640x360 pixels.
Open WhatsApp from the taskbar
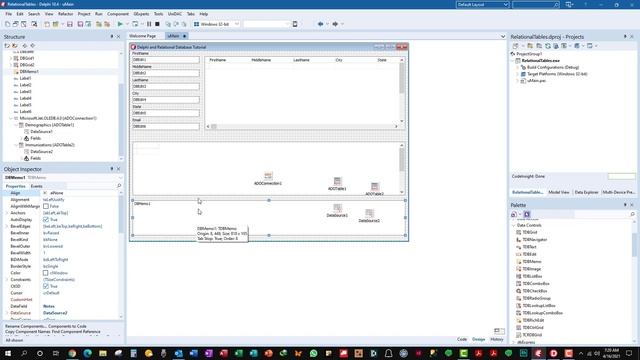coord(313,353)
